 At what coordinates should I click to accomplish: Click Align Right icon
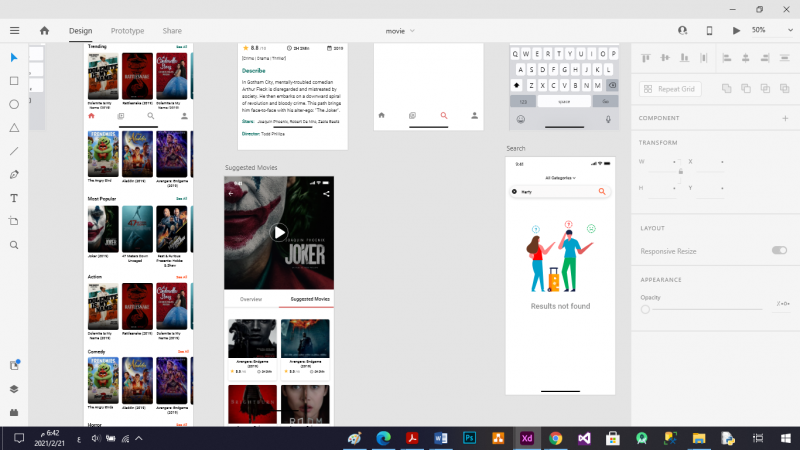[765, 58]
